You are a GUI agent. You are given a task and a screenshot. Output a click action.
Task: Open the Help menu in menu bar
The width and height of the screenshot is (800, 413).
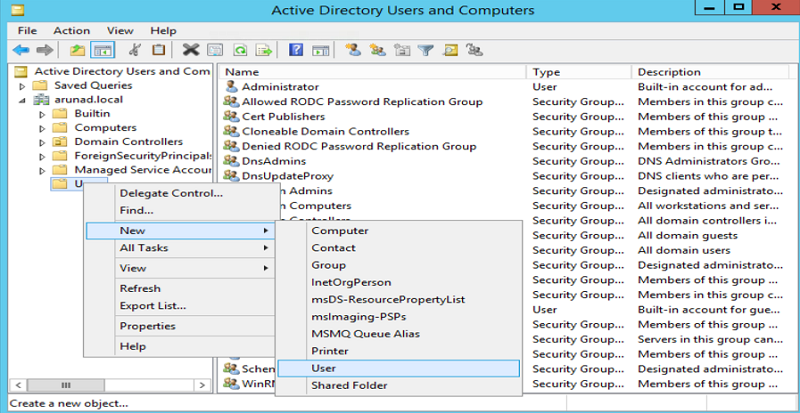(163, 31)
